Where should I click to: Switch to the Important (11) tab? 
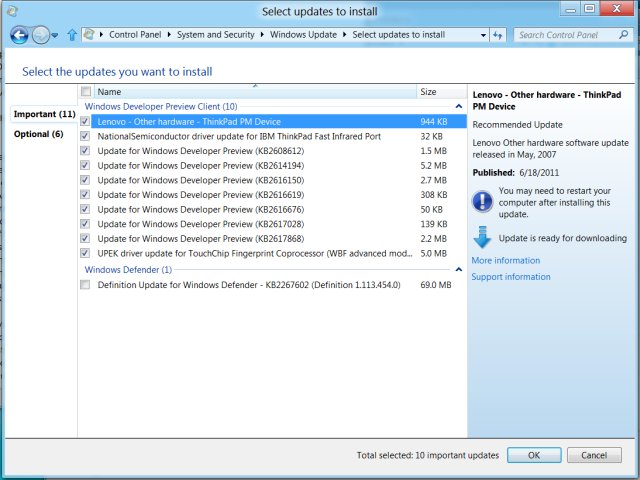pyautogui.click(x=44, y=114)
